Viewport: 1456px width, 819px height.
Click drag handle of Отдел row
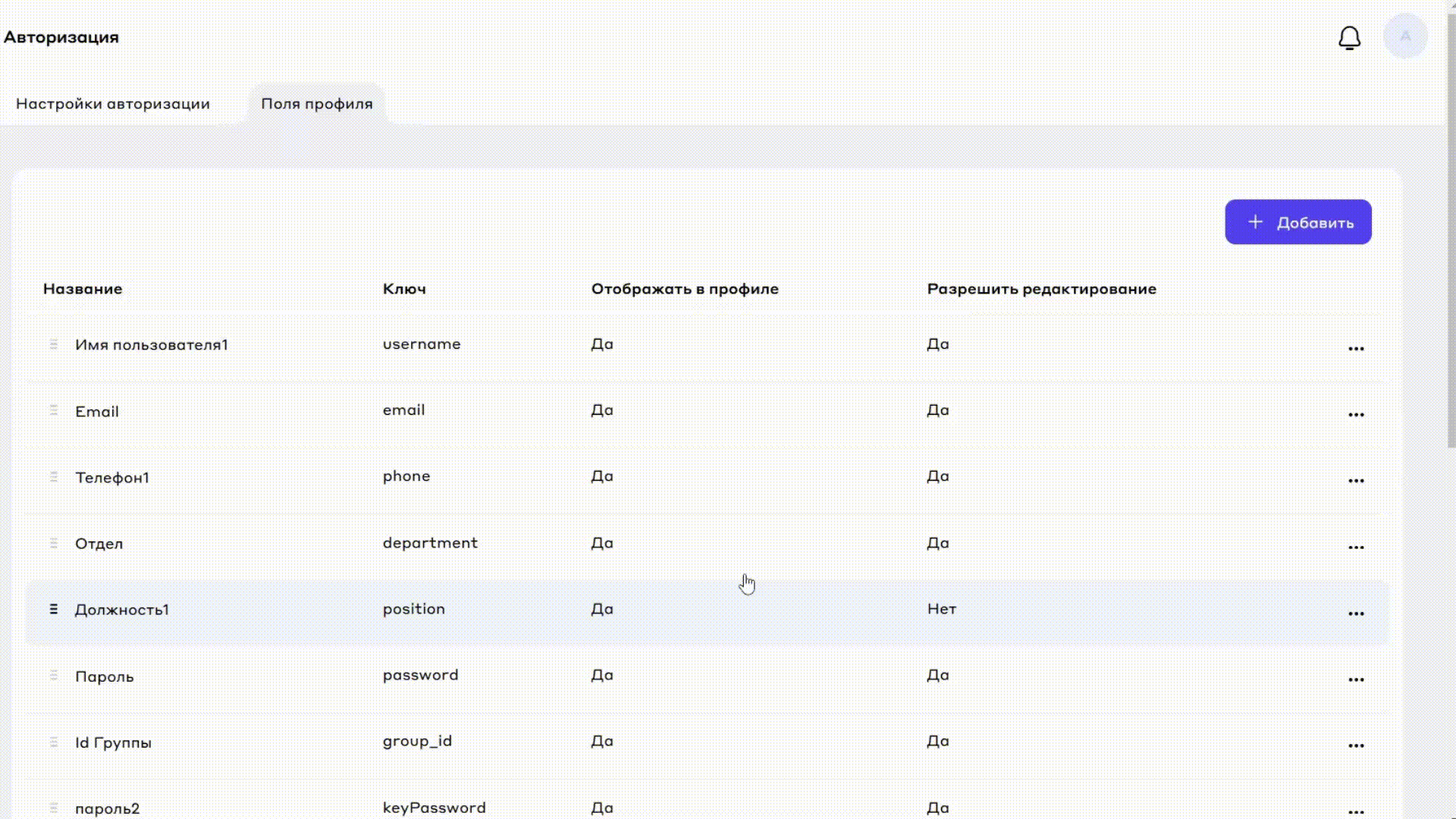(x=54, y=543)
